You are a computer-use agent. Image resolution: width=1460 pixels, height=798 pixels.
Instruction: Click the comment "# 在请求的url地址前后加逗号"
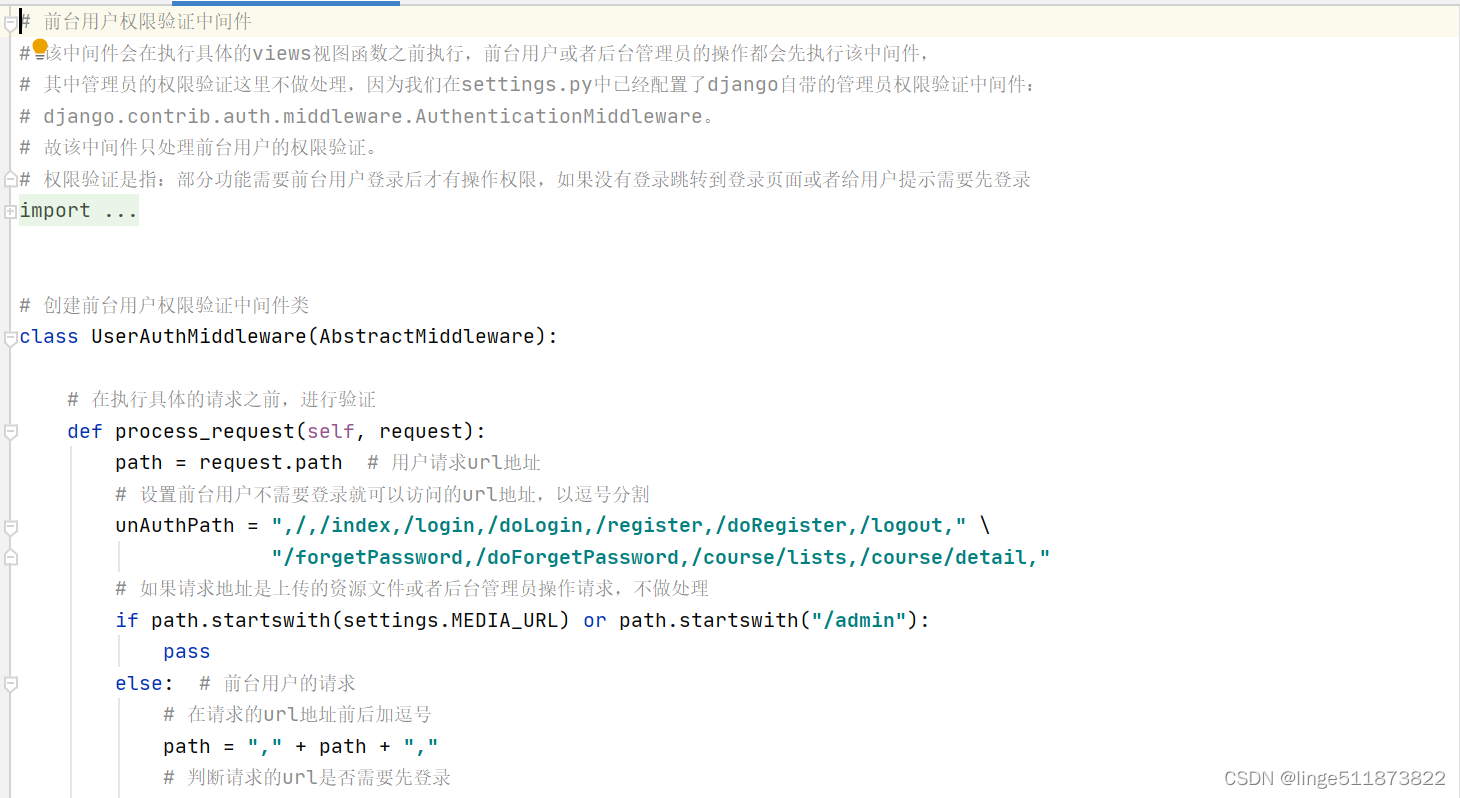pyautogui.click(x=297, y=715)
